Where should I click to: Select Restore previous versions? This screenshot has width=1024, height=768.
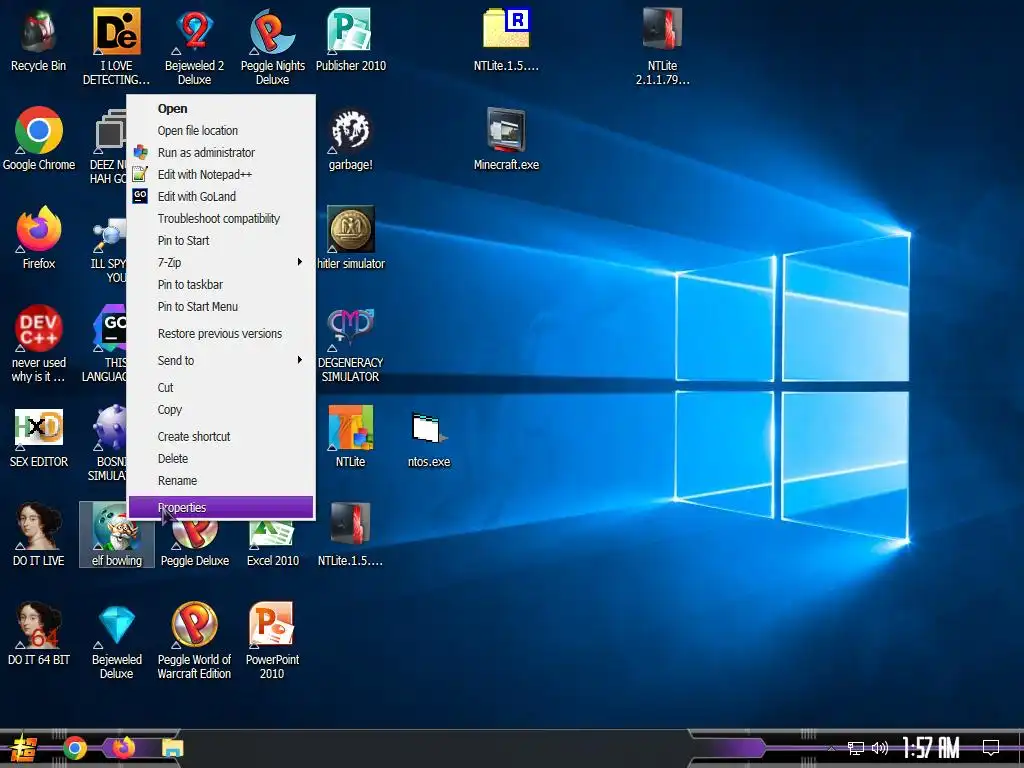[221, 334]
